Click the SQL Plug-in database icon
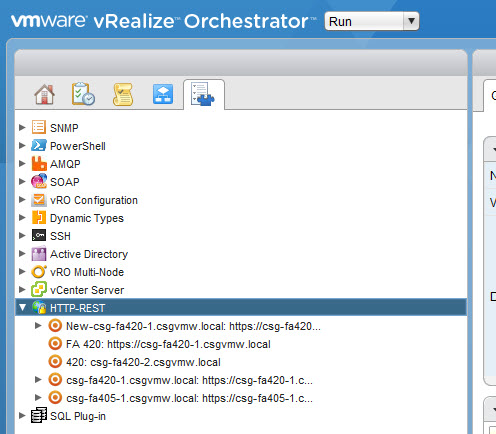Viewport: 496px width, 434px height. 39,415
